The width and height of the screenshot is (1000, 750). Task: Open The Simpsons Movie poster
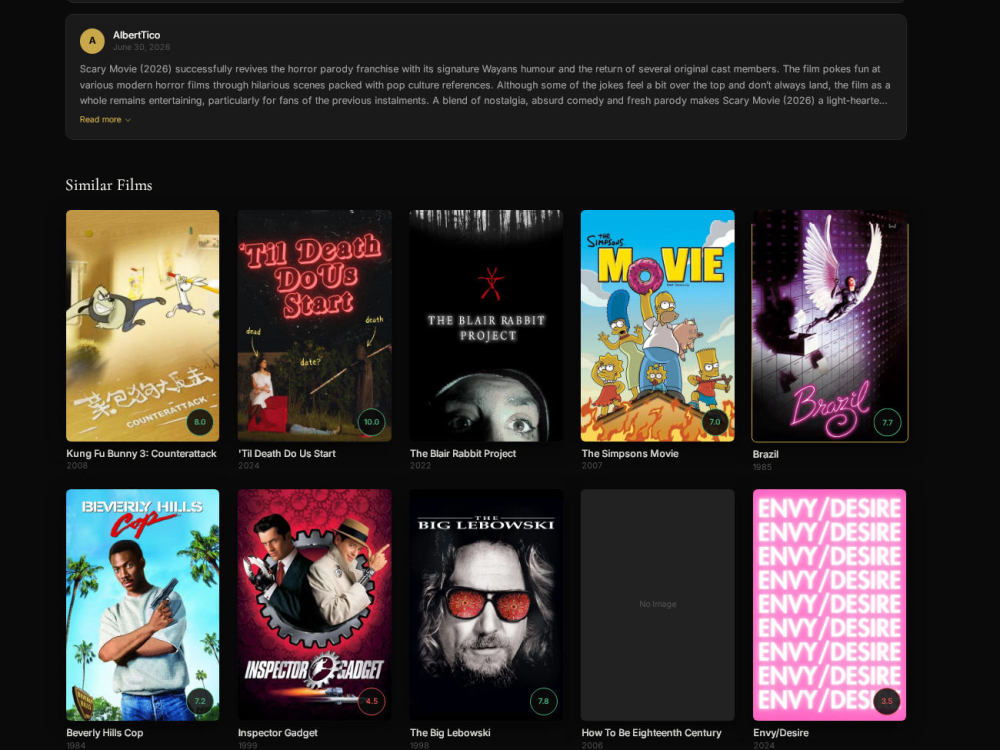pos(658,326)
